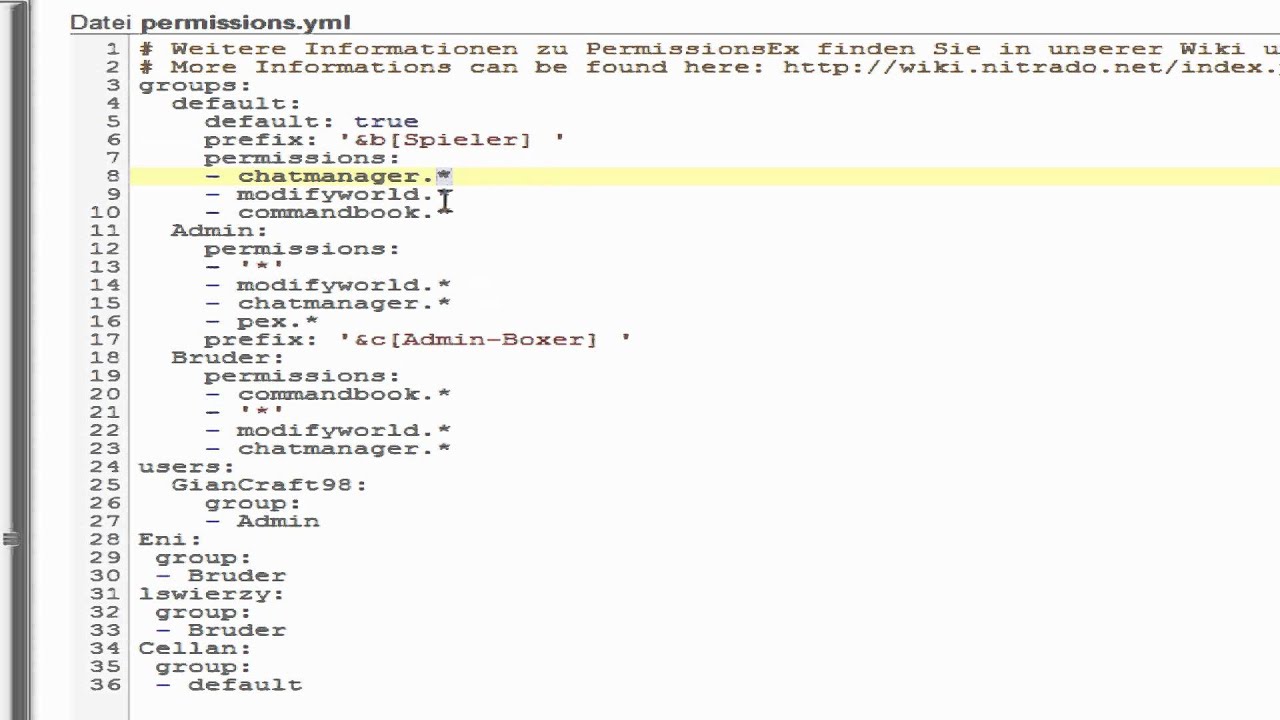The width and height of the screenshot is (1280, 720).
Task: Click the permissions.yml file name header
Action: pos(245,22)
